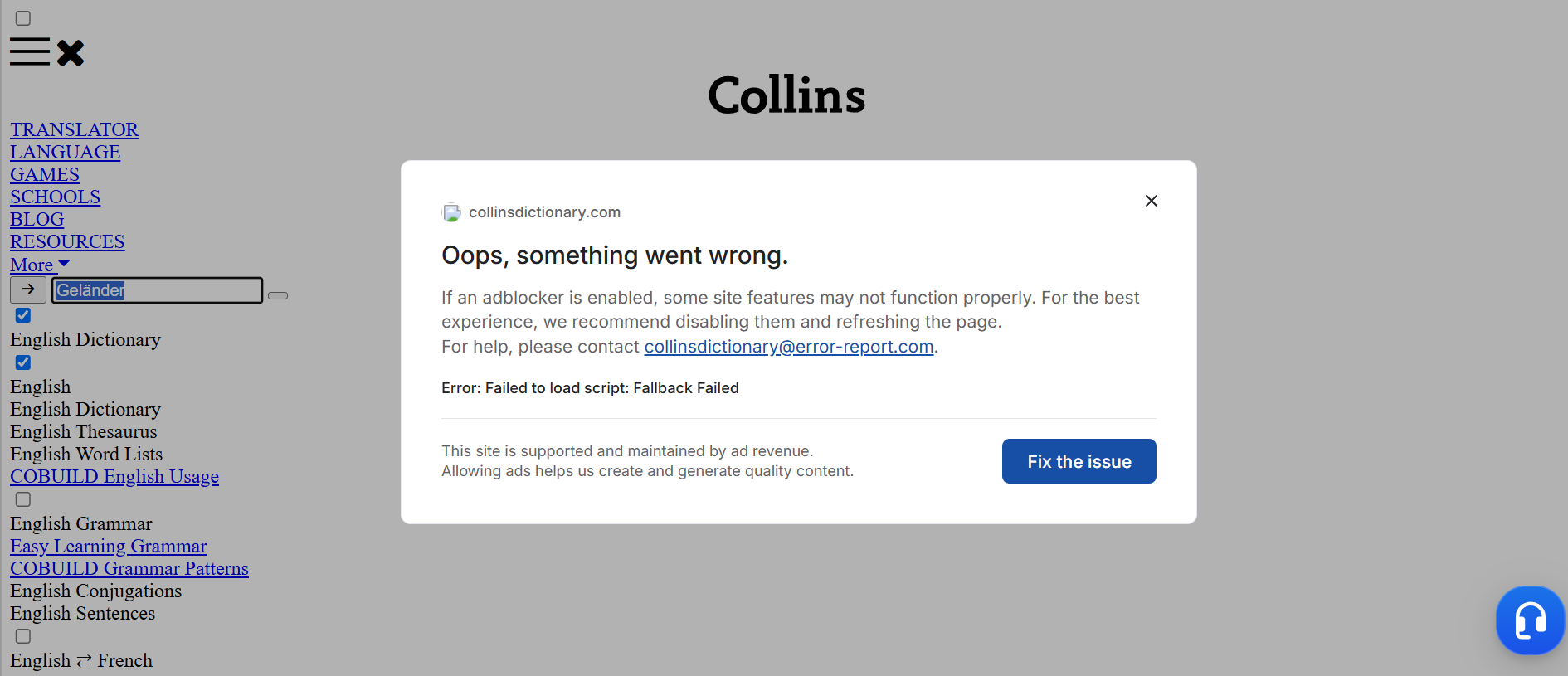Viewport: 1568px width, 676px height.
Task: Click the black X close-menu icon
Action: (71, 53)
